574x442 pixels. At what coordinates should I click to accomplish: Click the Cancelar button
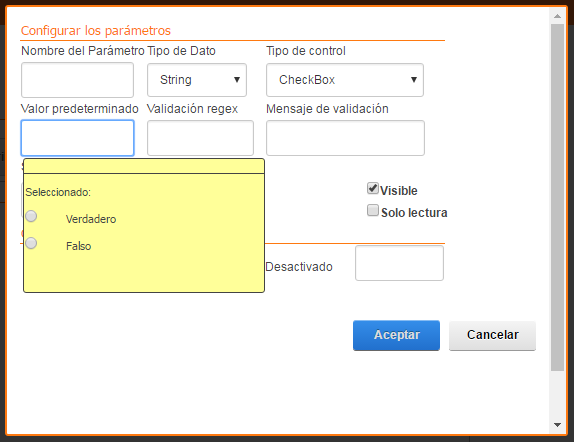492,335
